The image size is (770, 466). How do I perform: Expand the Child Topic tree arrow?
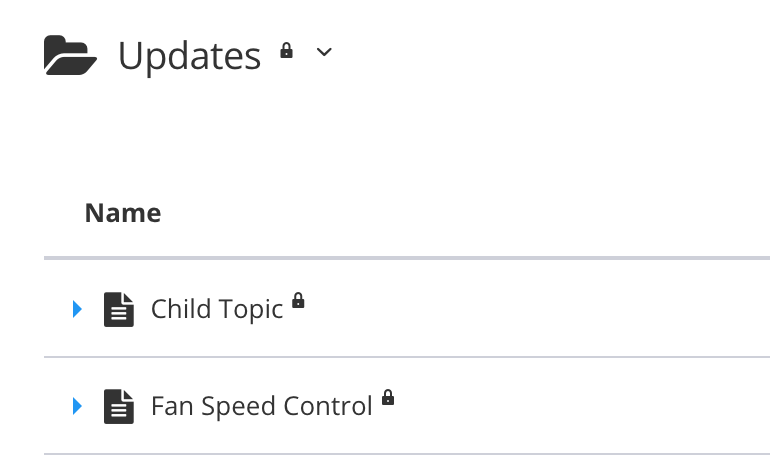click(78, 310)
